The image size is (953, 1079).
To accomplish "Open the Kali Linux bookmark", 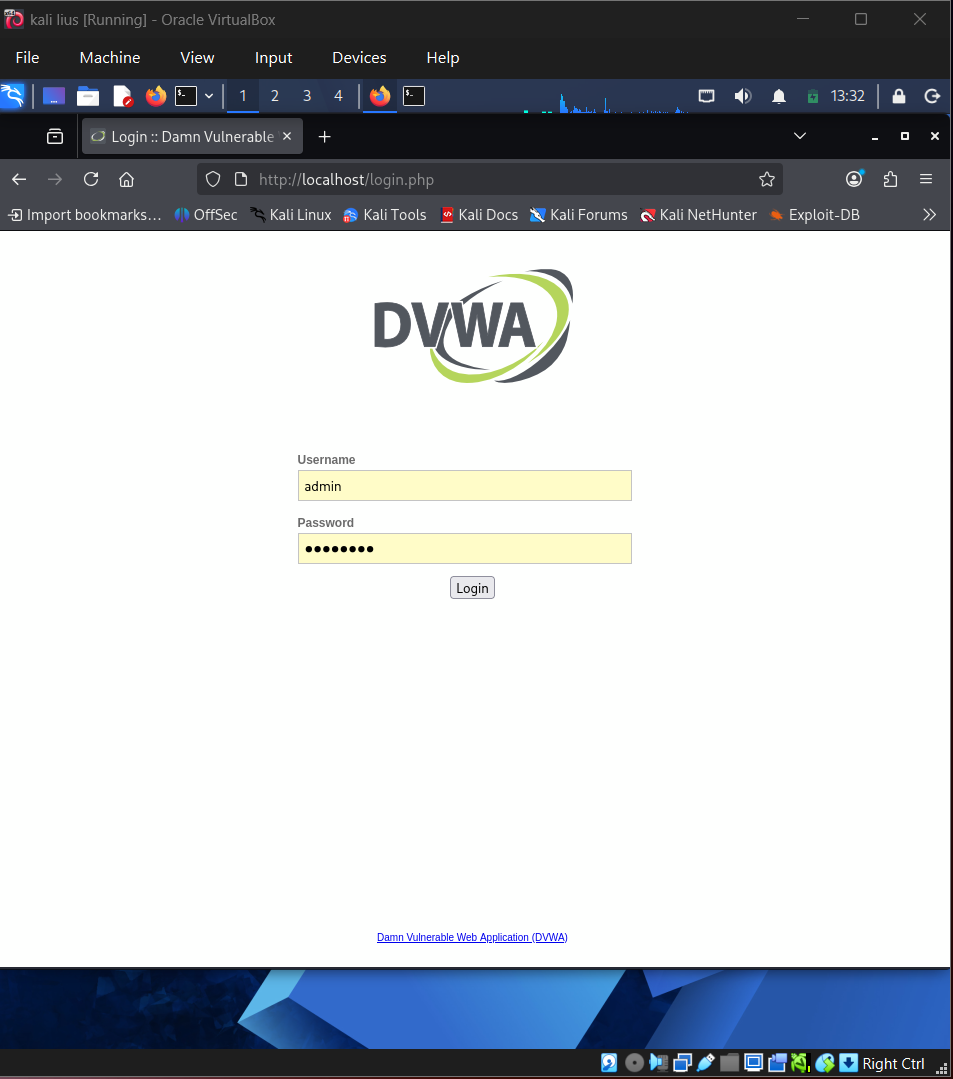I will point(290,215).
